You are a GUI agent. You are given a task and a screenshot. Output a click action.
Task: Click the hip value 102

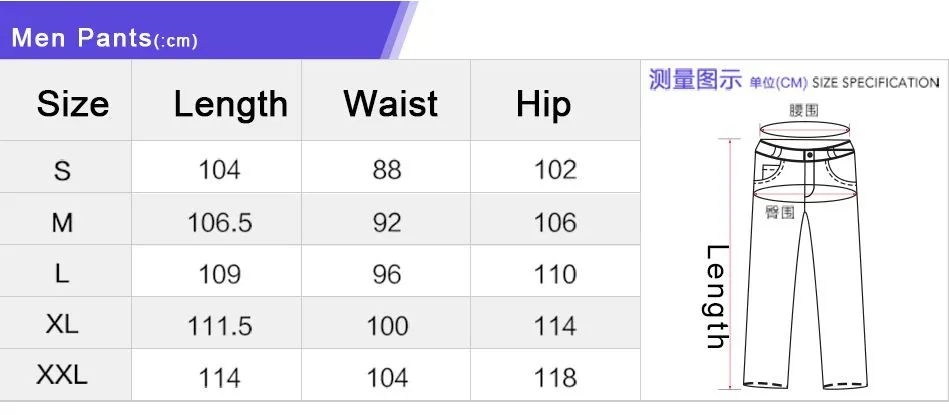point(555,170)
